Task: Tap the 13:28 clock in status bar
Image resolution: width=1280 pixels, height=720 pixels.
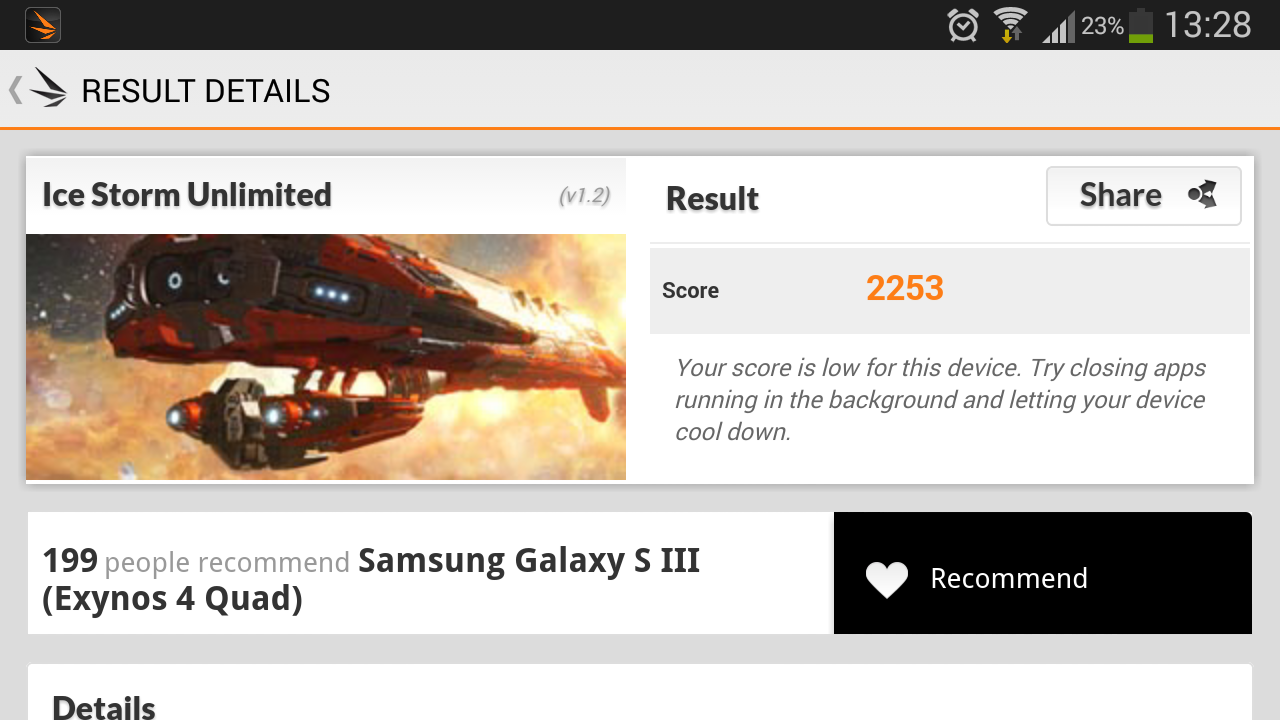Action: [1208, 25]
